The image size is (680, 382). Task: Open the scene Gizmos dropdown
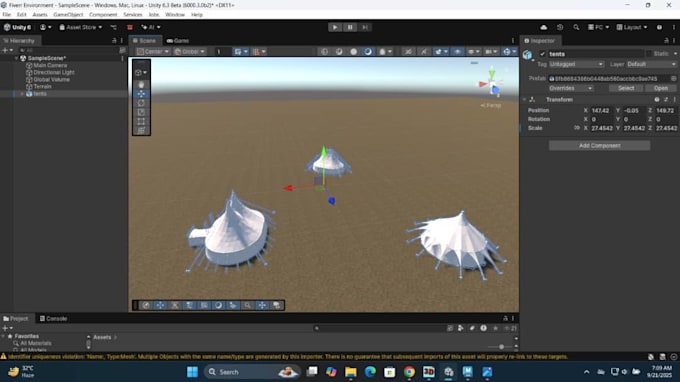pyautogui.click(x=510, y=52)
